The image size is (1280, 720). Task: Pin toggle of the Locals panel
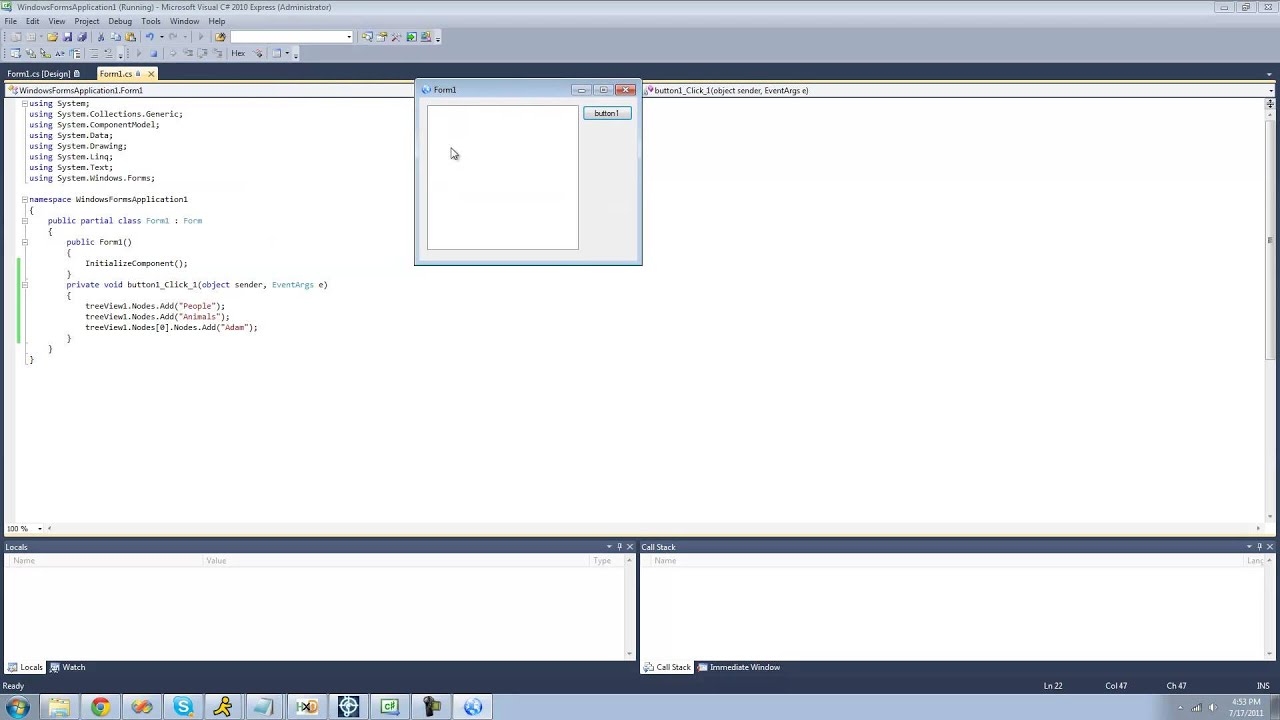point(619,547)
